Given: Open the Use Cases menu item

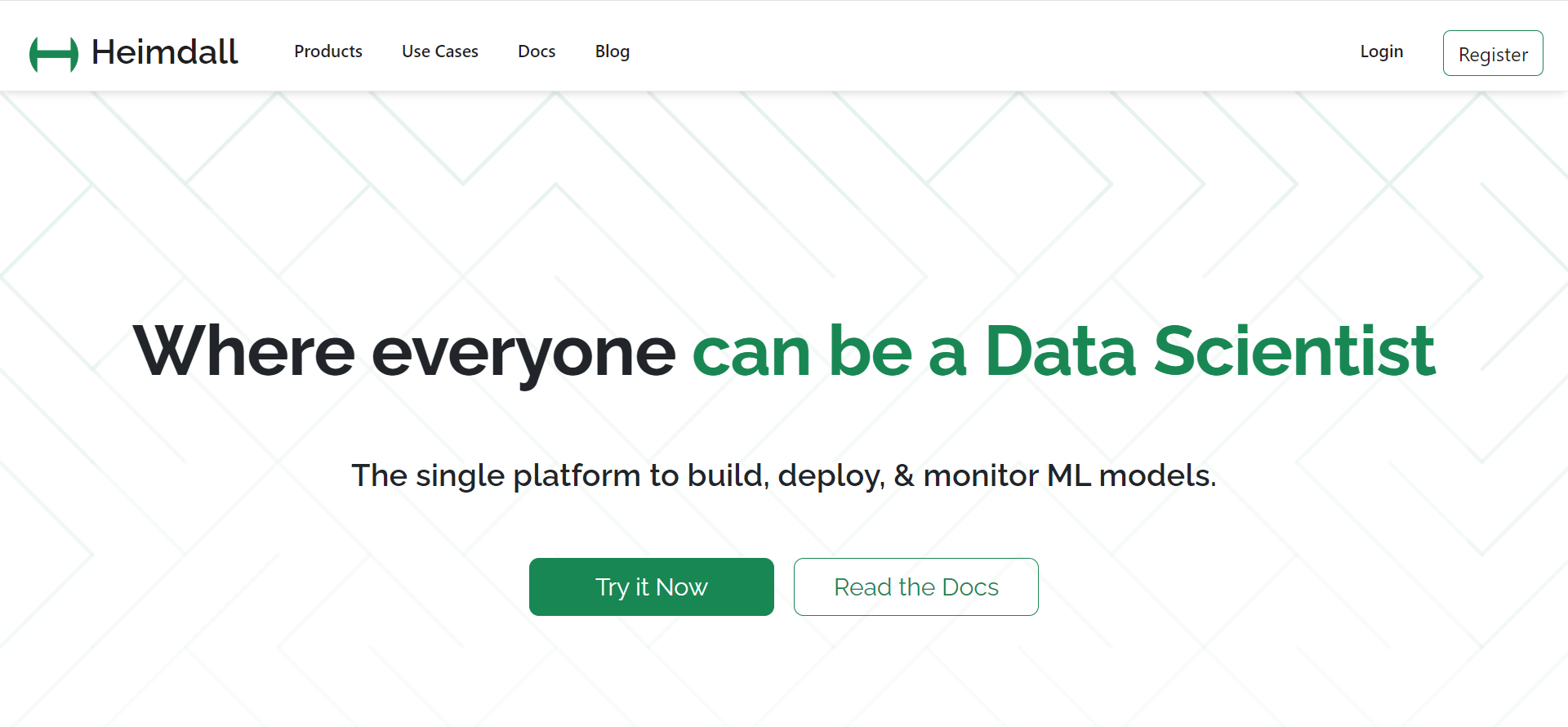Looking at the screenshot, I should (x=440, y=51).
